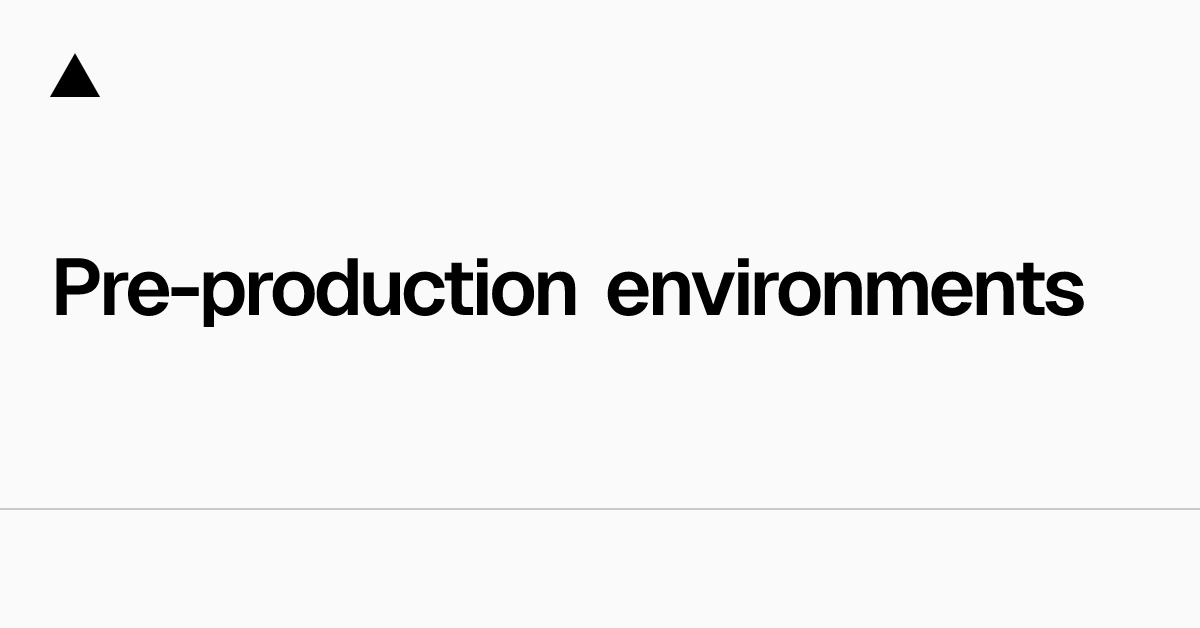Click the horizontal divider line
1200x628 pixels.
(600, 509)
